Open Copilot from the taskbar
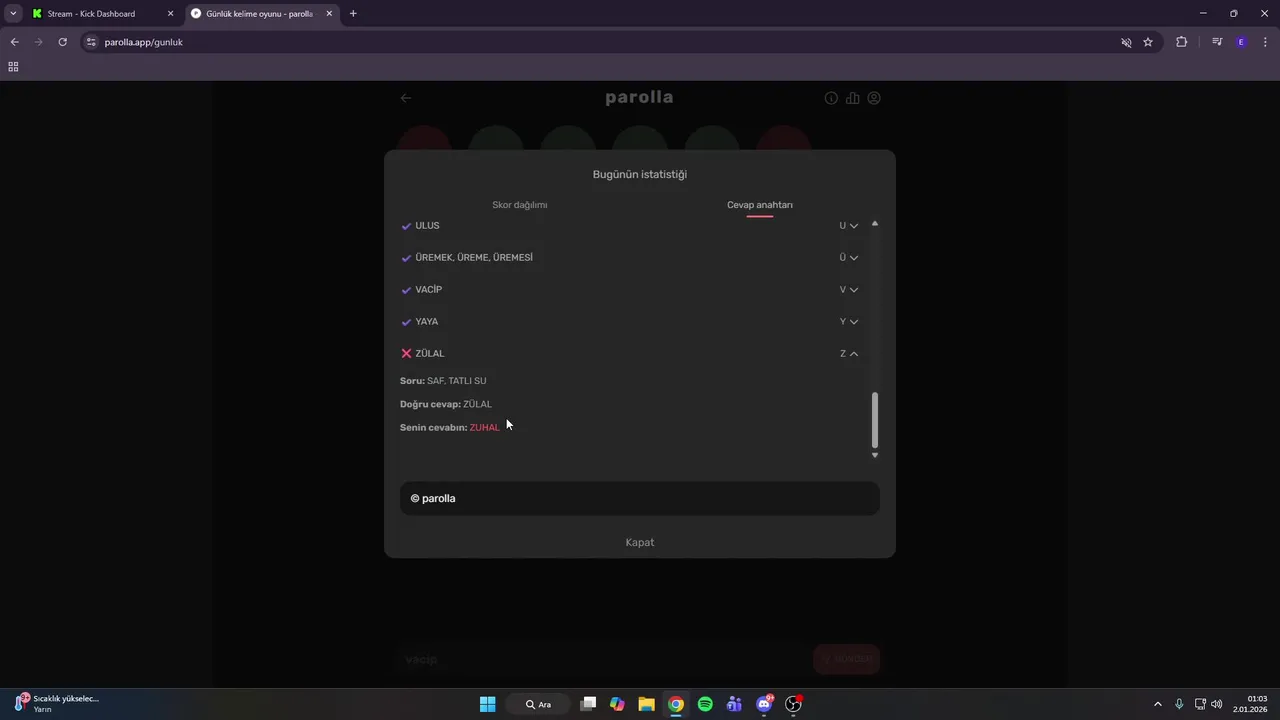The width and height of the screenshot is (1280, 720). 617,704
